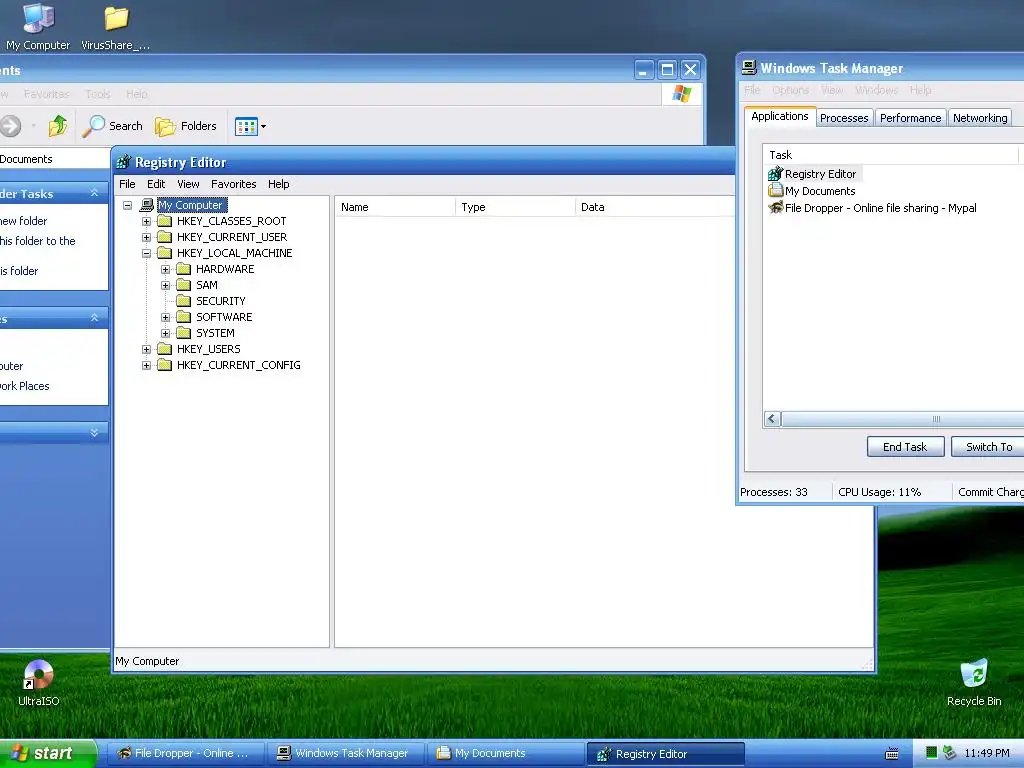This screenshot has height=768, width=1024.
Task: Open the Recycle Bin desktop icon
Action: click(x=974, y=683)
